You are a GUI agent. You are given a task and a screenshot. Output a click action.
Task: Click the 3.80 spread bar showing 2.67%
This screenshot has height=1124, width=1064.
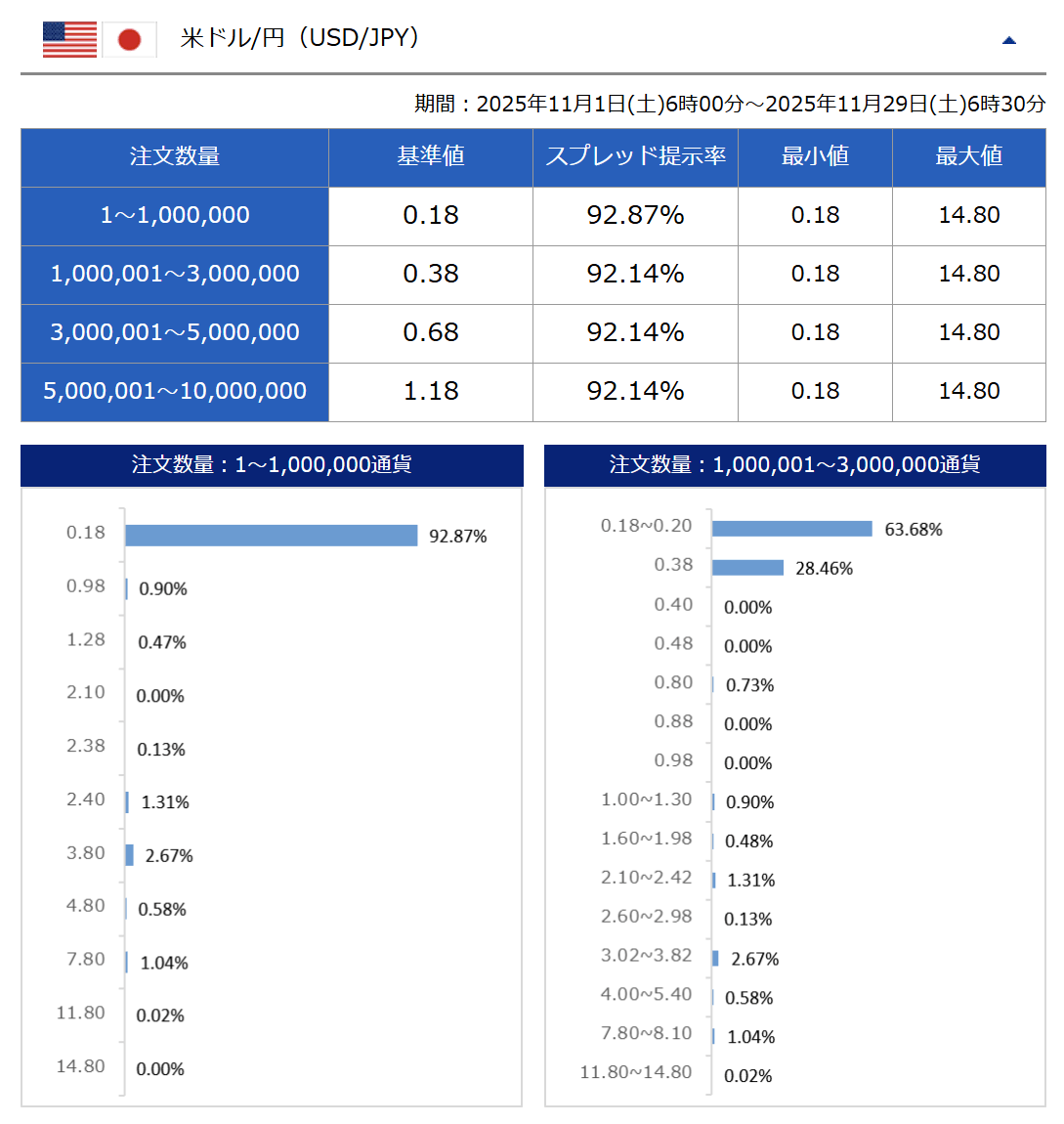click(x=129, y=855)
